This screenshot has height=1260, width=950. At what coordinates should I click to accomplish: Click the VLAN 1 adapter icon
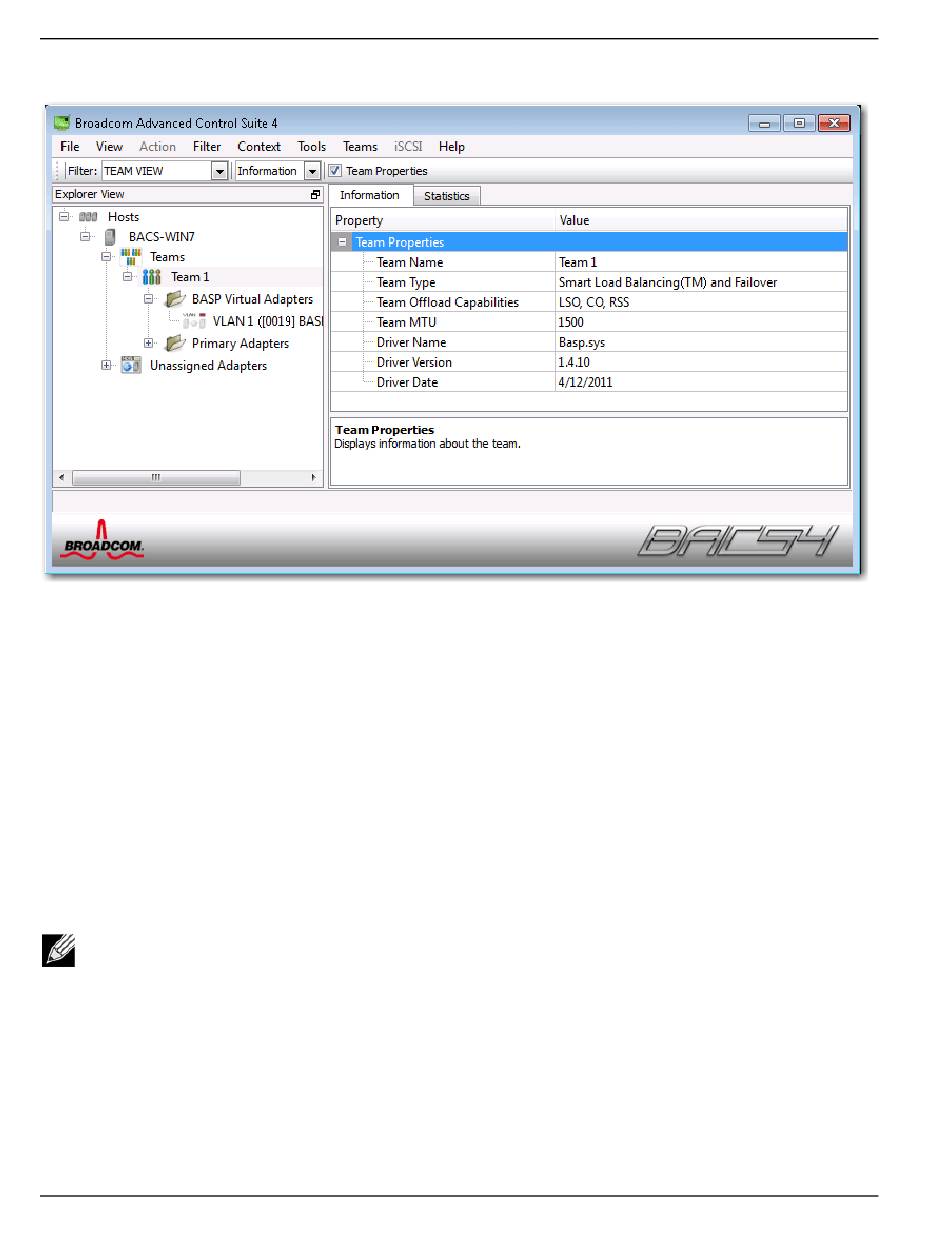195,321
